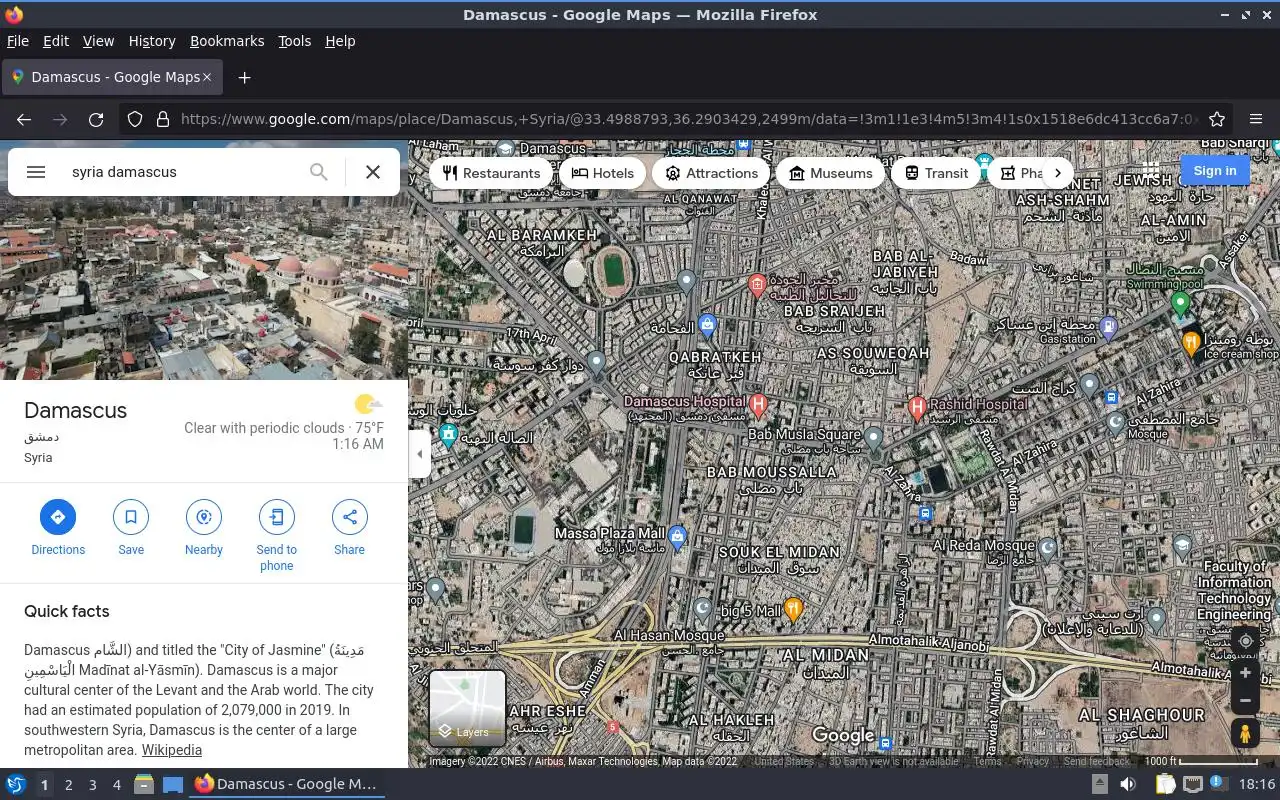Open the Bookmarks menu

tap(227, 41)
